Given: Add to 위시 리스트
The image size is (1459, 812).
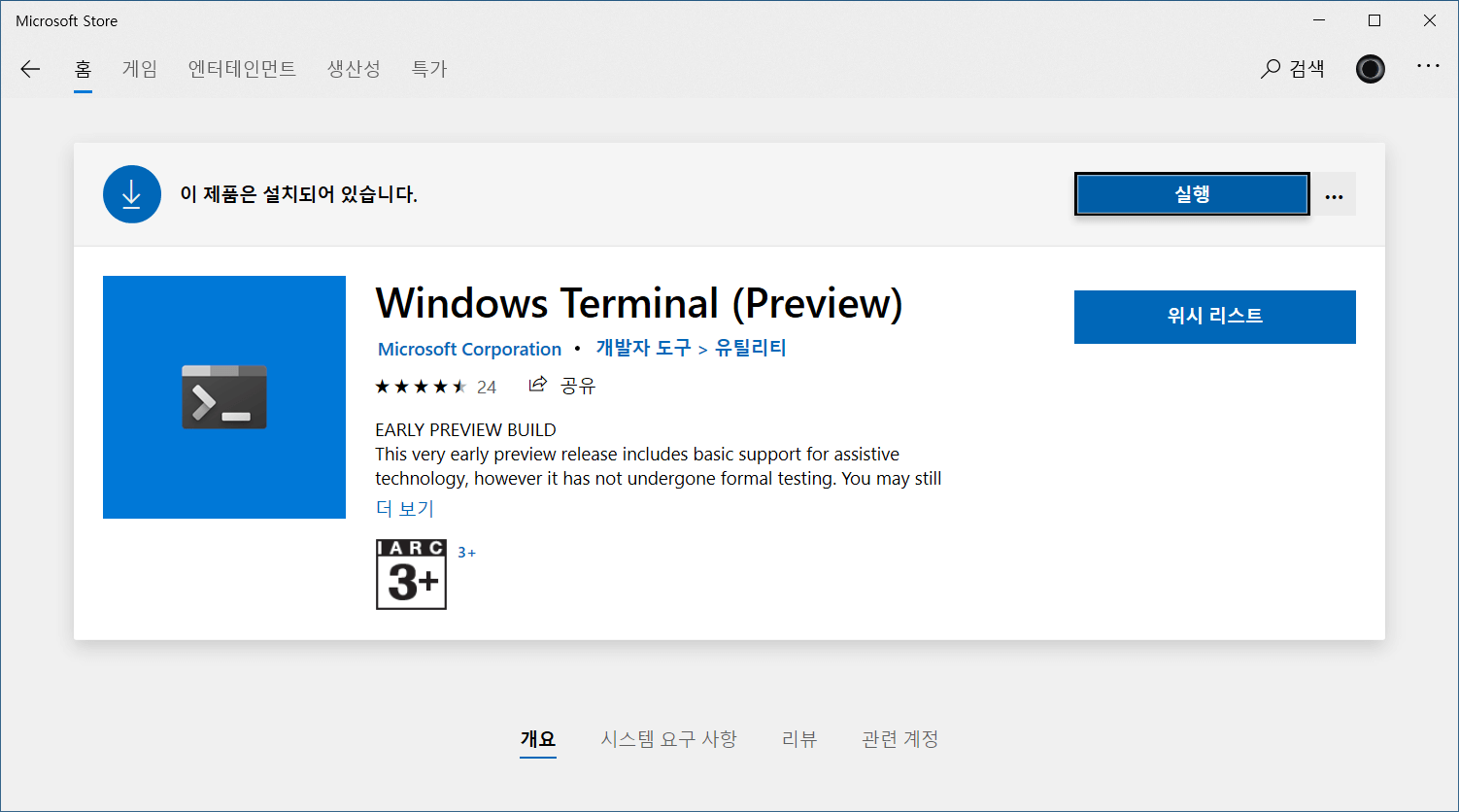Looking at the screenshot, I should click(1214, 317).
